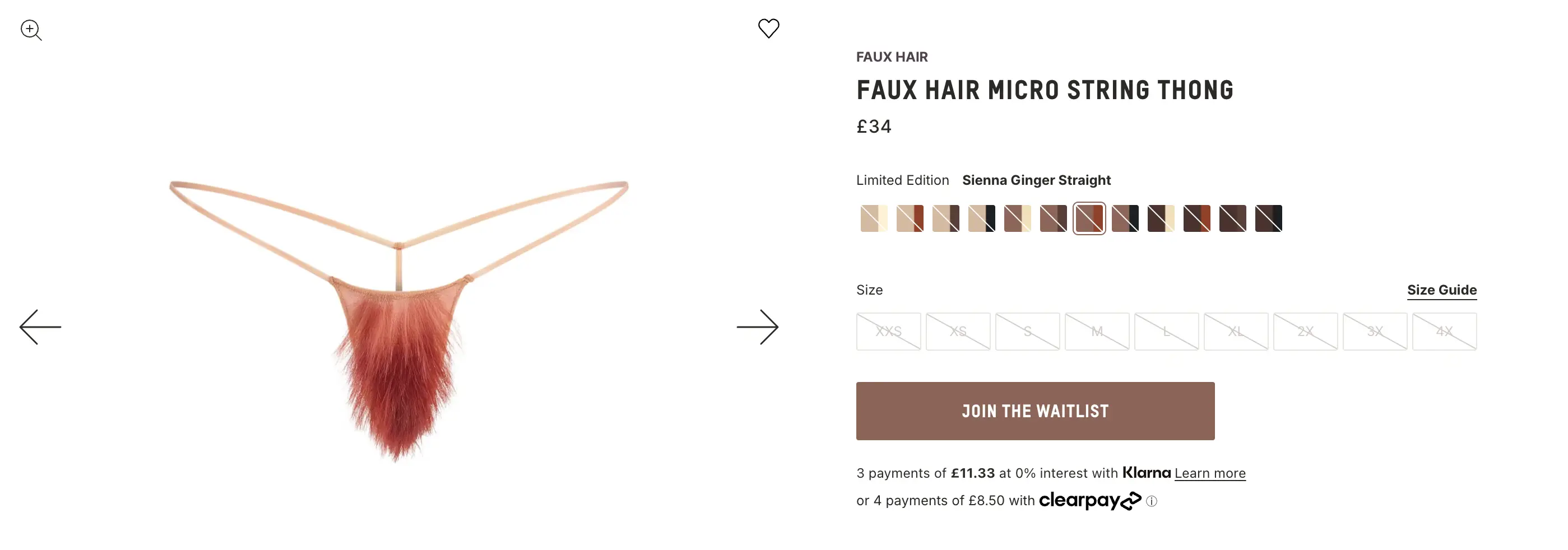1568x550 pixels.
Task: Select the first lightest color swatch
Action: coord(874,218)
